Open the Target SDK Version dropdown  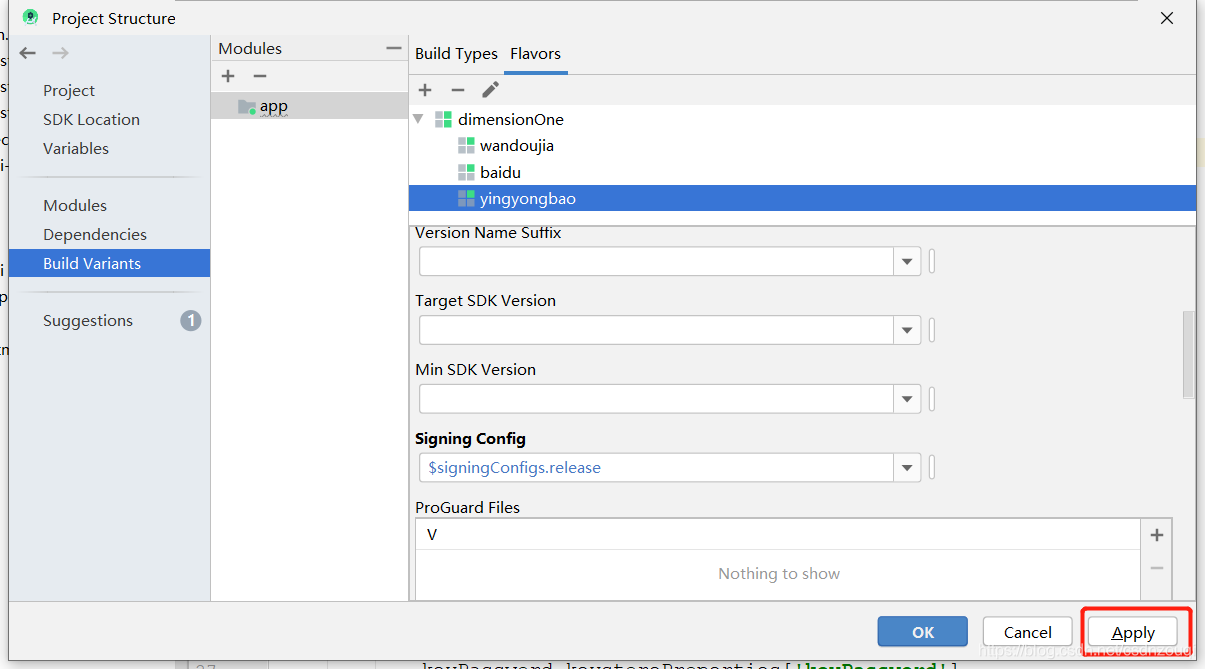click(x=907, y=330)
